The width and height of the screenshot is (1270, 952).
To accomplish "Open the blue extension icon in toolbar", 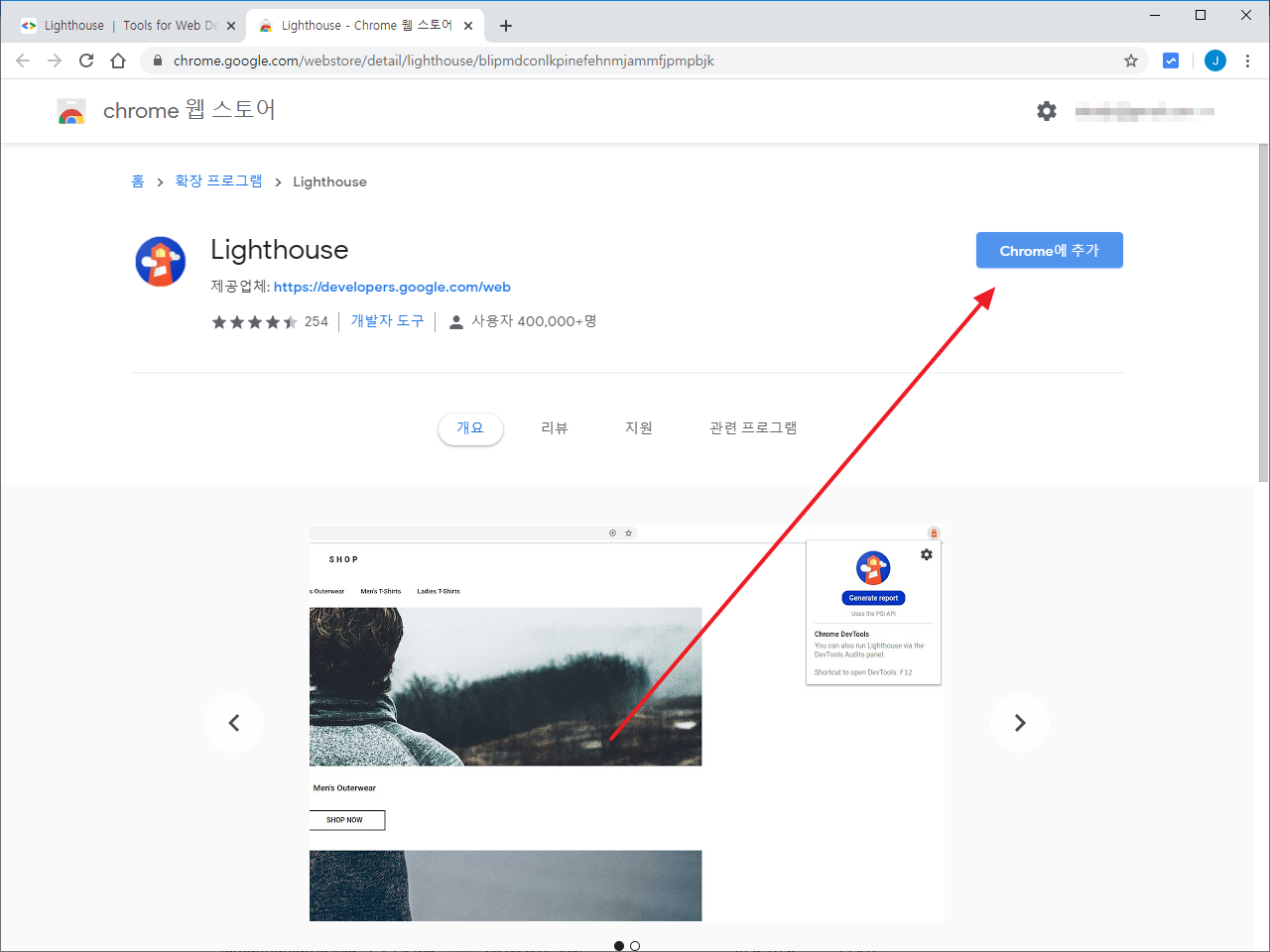I will (1171, 60).
